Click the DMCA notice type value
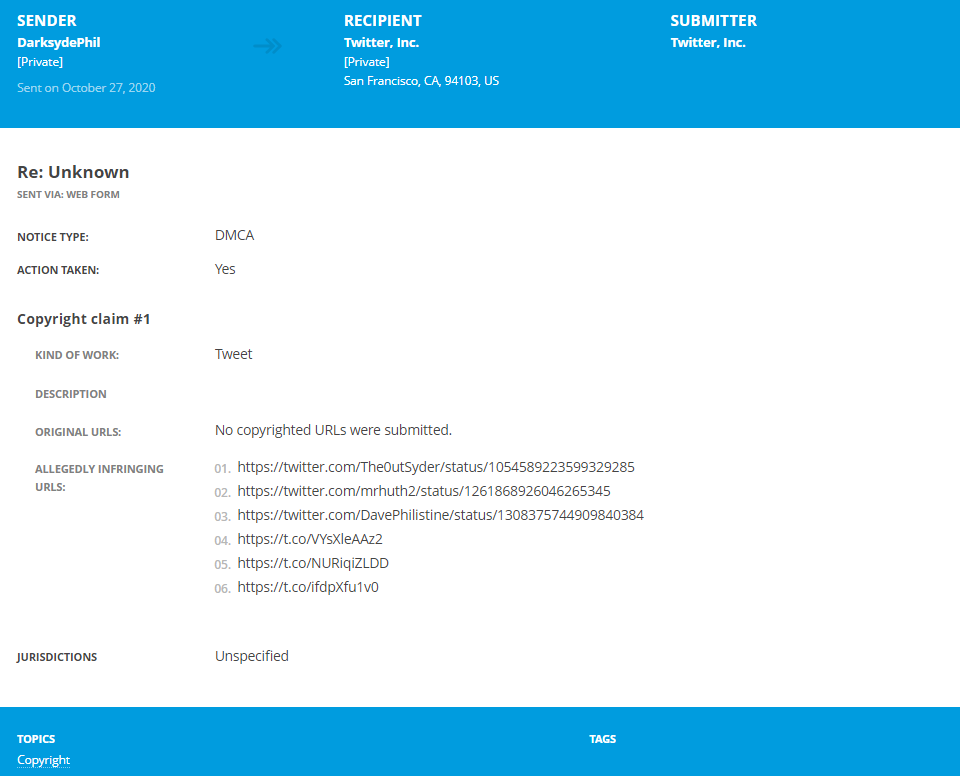Viewport: 960px width, 776px height. (x=234, y=235)
